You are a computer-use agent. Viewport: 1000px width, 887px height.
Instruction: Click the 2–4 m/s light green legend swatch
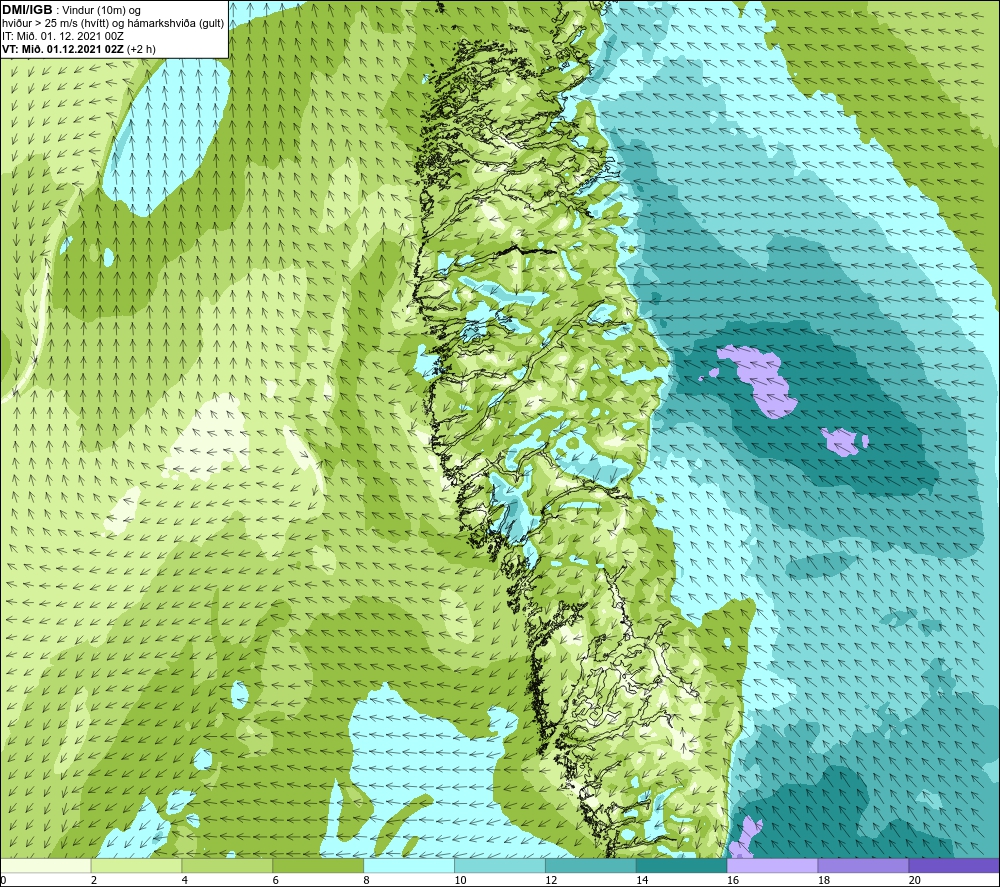point(136,865)
